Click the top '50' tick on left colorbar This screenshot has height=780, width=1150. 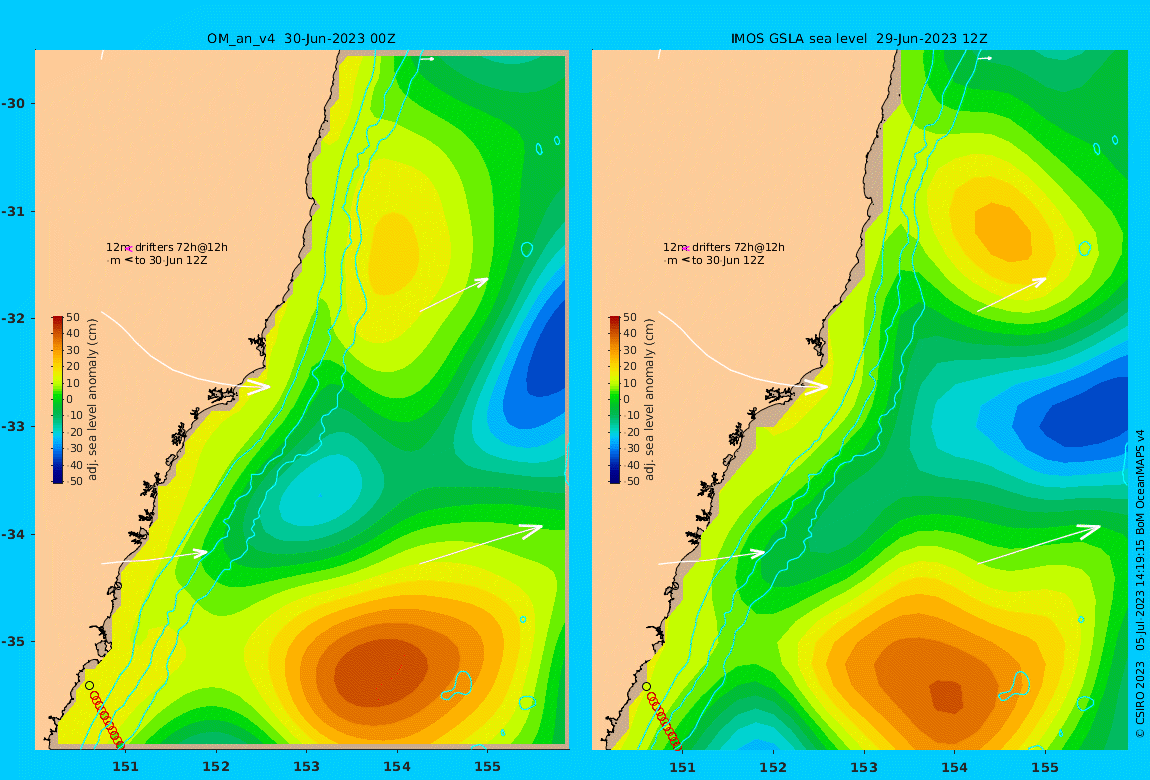73,317
